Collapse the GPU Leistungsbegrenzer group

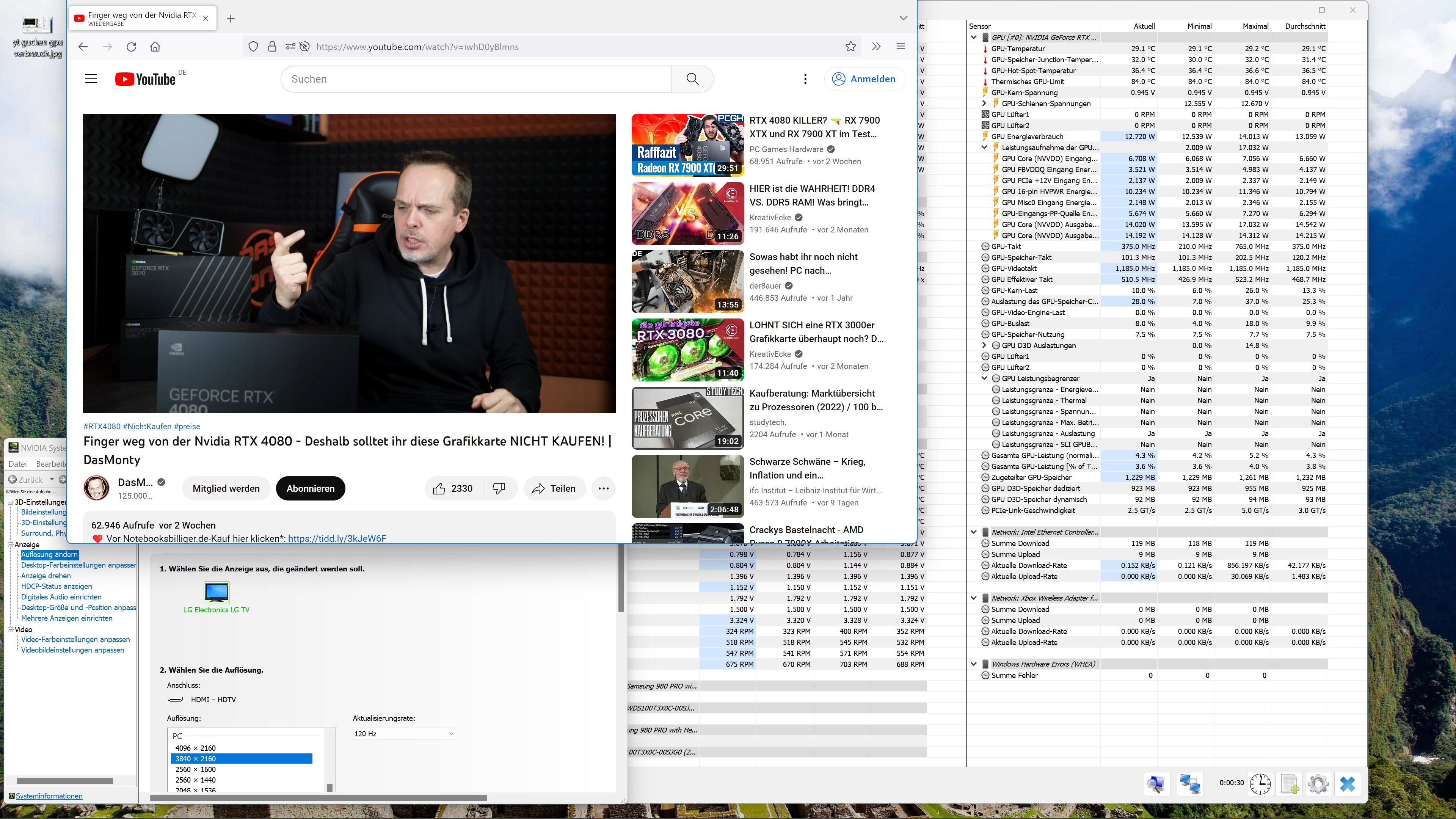tap(984, 378)
